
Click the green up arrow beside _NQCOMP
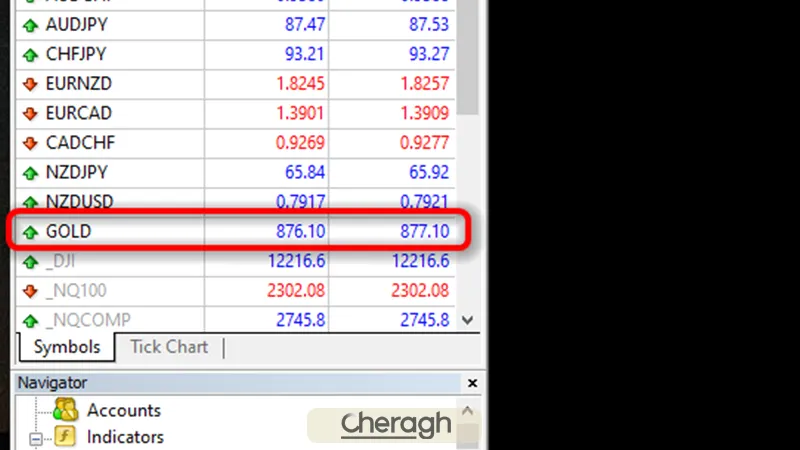(31, 321)
